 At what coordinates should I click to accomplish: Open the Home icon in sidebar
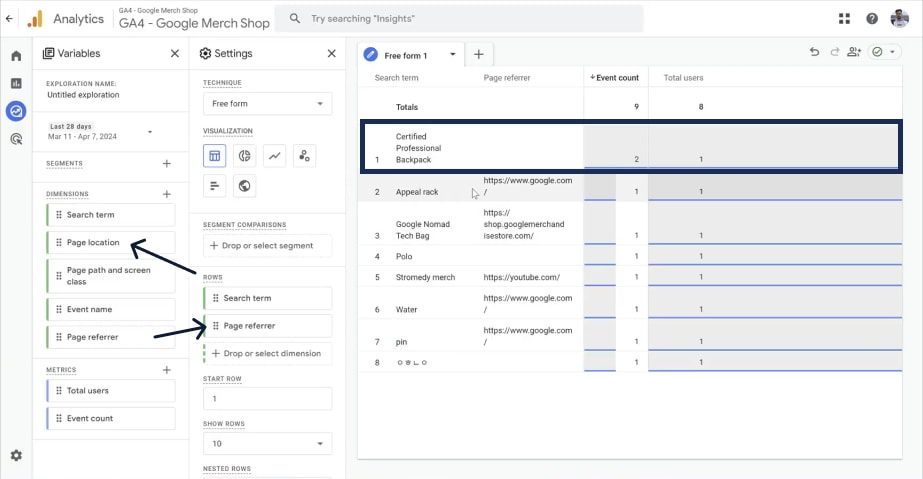click(x=16, y=56)
